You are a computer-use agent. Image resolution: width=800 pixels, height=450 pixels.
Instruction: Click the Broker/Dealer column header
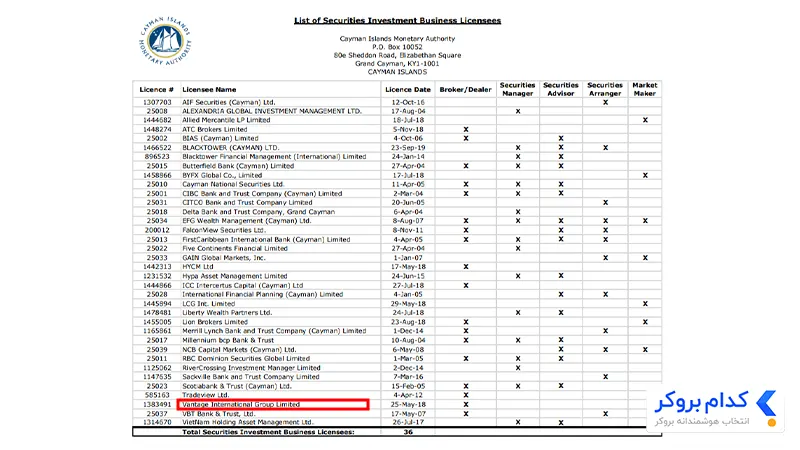[x=465, y=89]
